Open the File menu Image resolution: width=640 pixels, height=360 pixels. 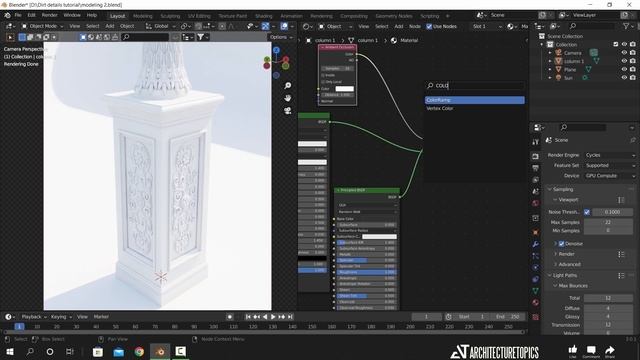pos(18,15)
